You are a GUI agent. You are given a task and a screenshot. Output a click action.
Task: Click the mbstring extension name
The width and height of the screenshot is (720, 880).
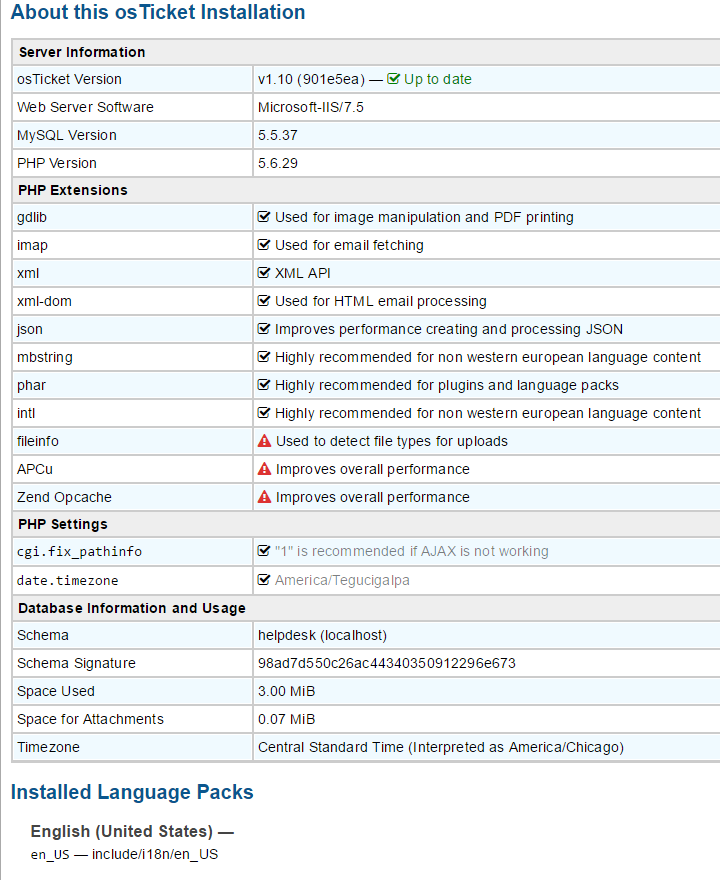(x=45, y=358)
